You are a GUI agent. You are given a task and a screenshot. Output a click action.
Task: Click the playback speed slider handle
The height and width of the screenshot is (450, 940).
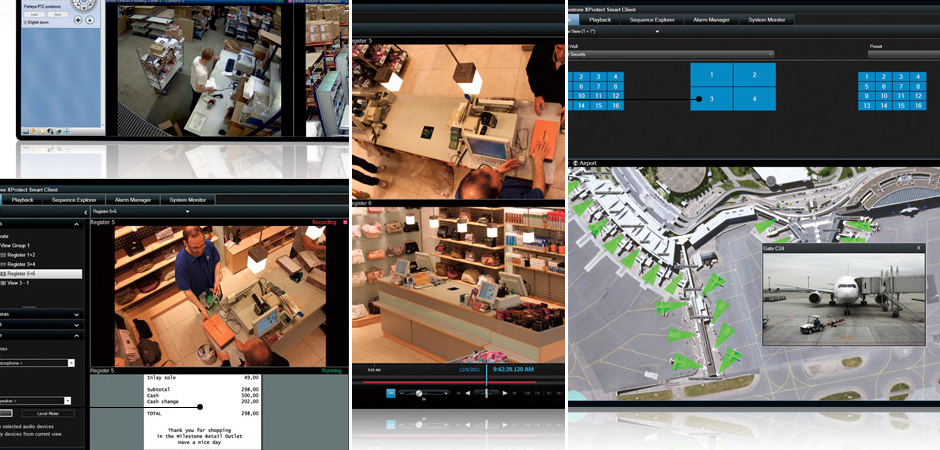486,393
